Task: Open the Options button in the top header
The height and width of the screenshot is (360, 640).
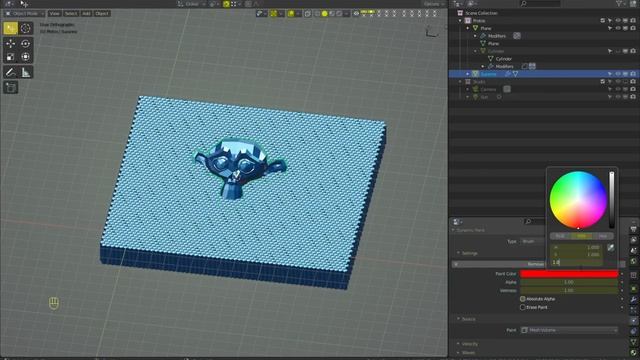Action: pos(433,4)
